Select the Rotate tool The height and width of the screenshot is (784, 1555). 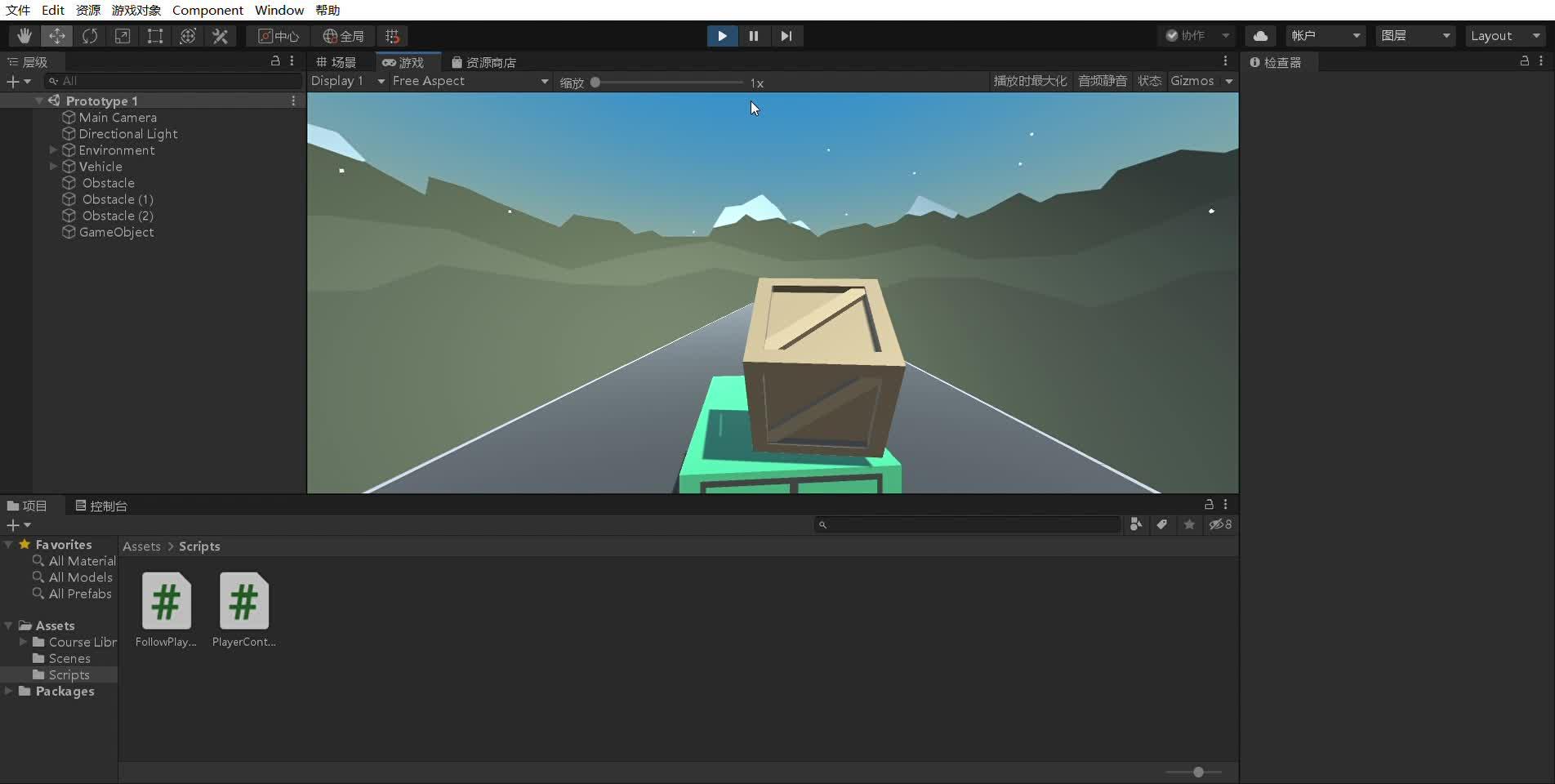(x=90, y=36)
